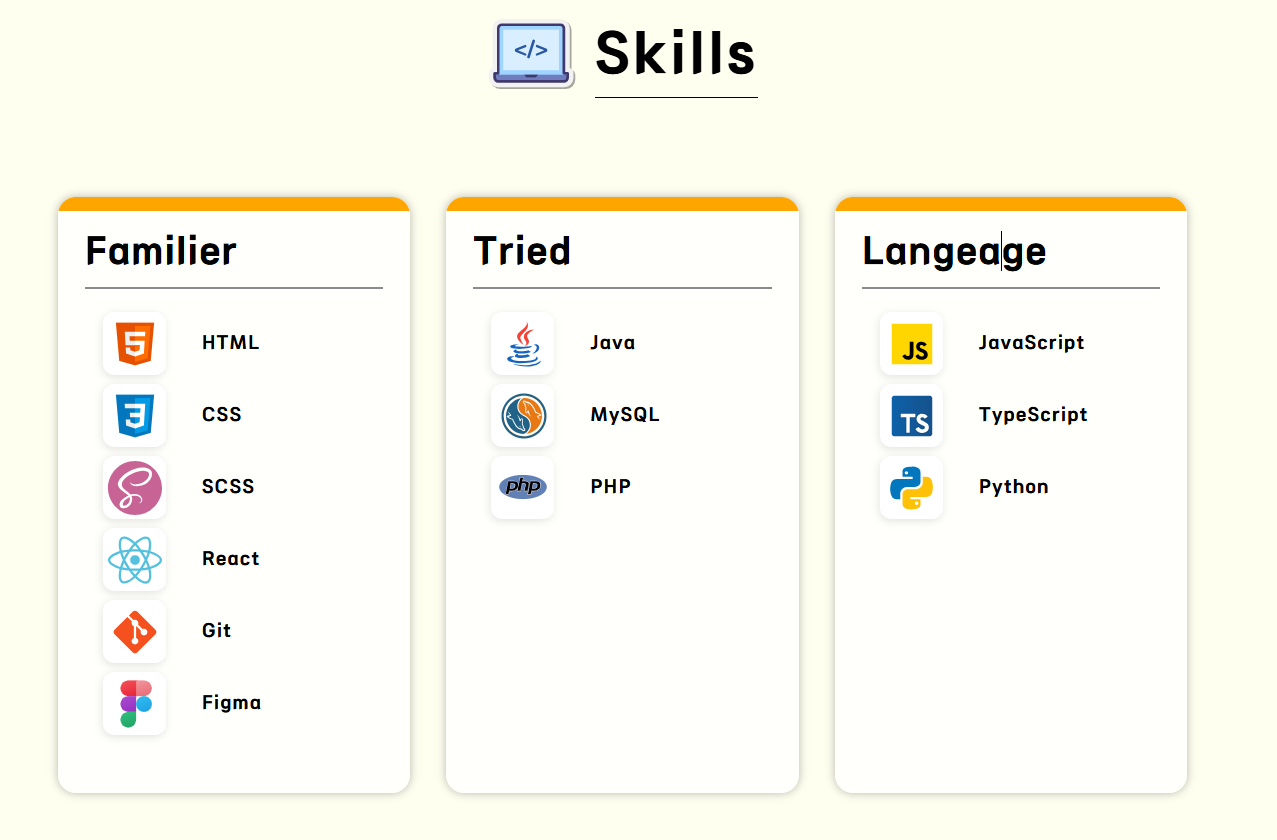1277x840 pixels.
Task: Click the yellow JavaScript JS icon
Action: (x=911, y=343)
